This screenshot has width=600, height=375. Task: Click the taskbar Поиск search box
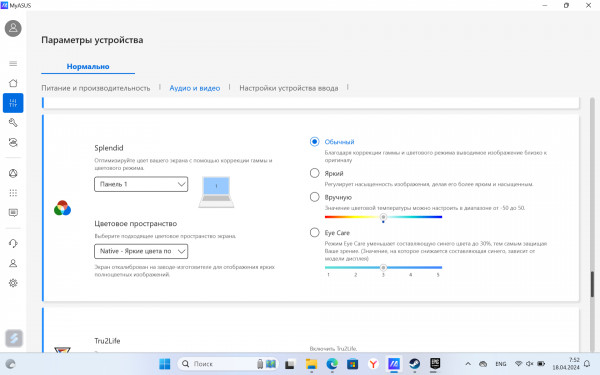click(x=228, y=364)
